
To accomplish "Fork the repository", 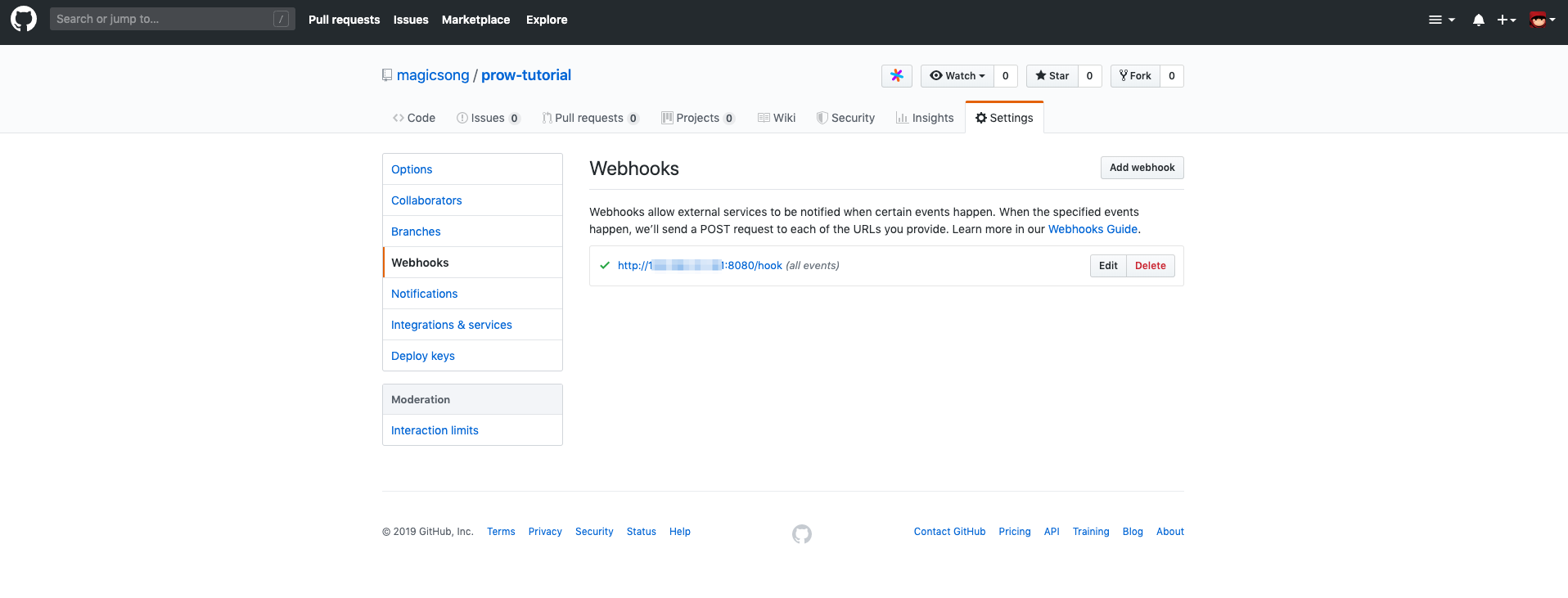I will [x=1135, y=75].
